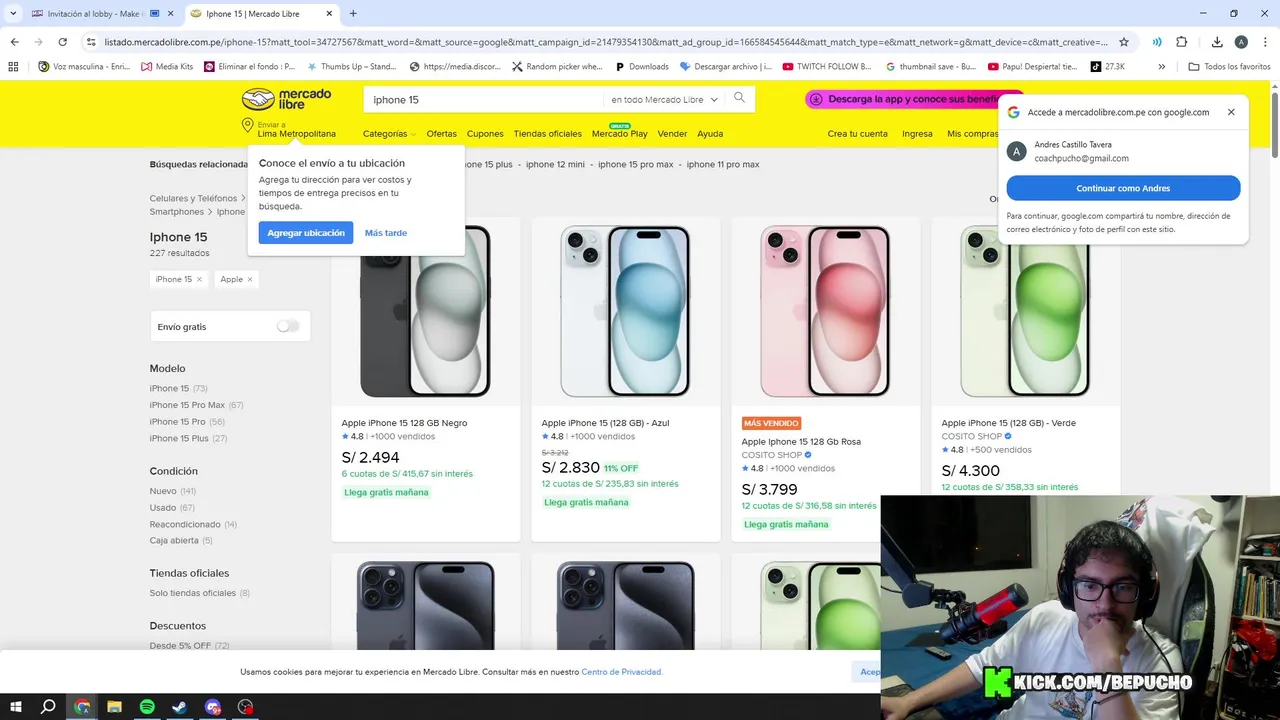Open Steam from the taskbar

pyautogui.click(x=180, y=707)
